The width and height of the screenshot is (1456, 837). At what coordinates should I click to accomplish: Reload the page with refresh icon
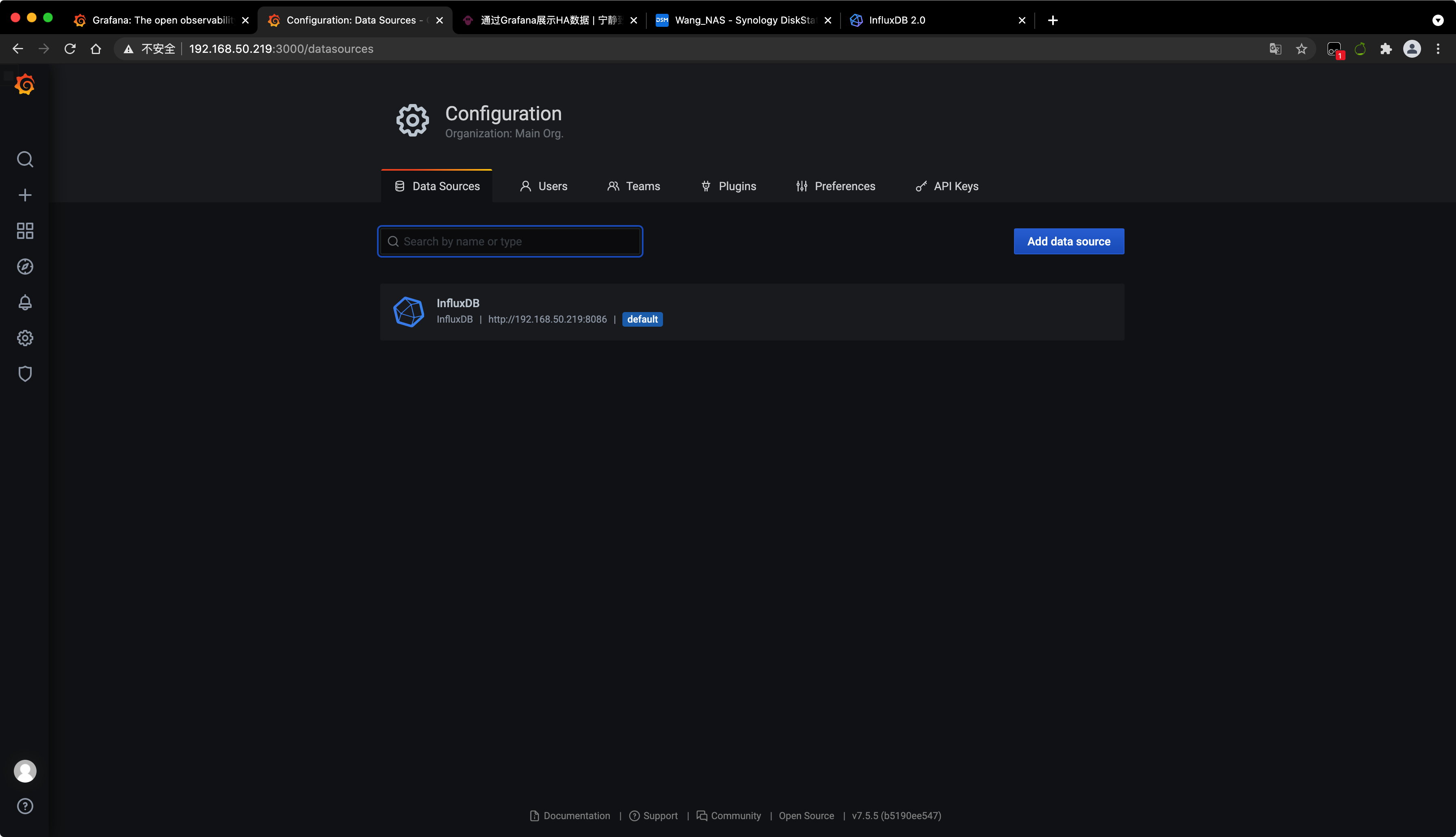pos(70,49)
